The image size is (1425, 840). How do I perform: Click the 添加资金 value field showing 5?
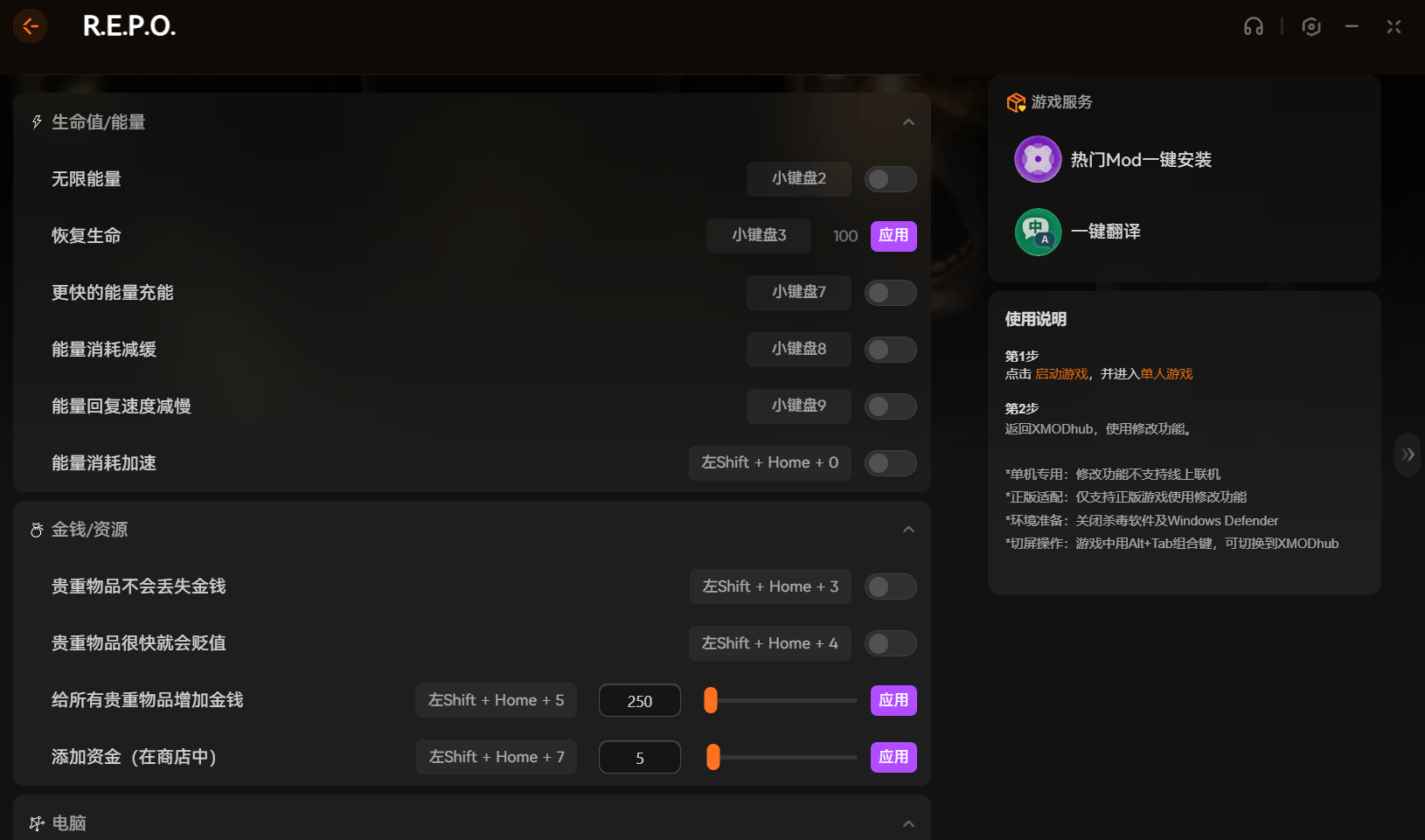[x=639, y=758]
